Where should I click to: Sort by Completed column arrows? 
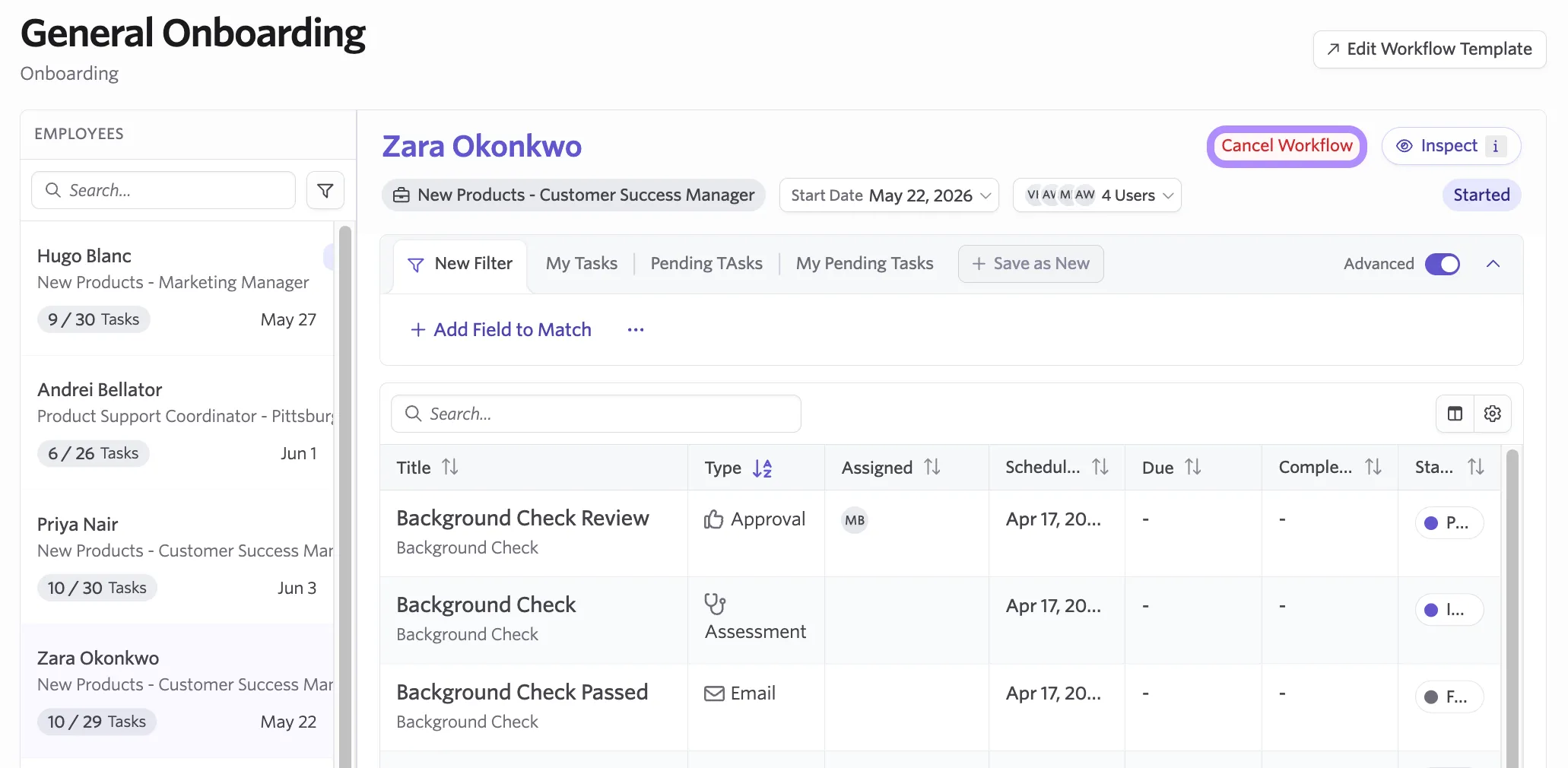pos(1373,467)
